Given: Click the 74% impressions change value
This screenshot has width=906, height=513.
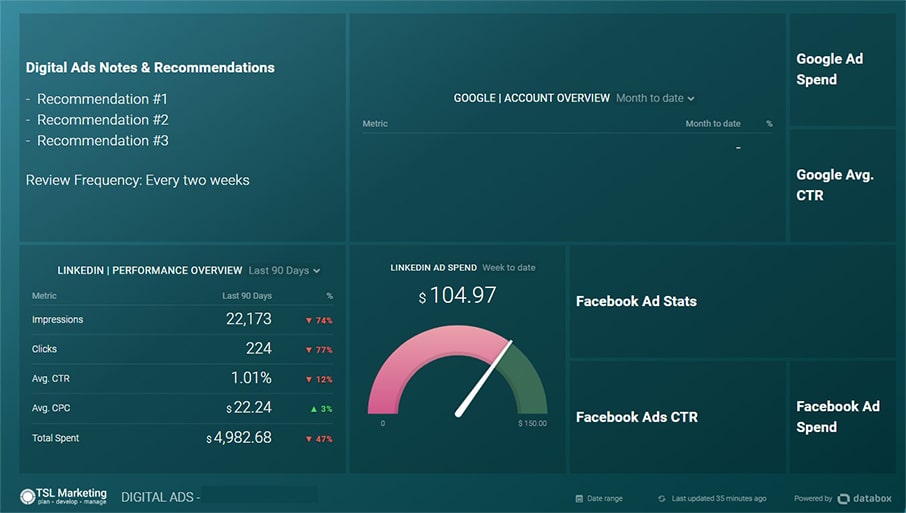Looking at the screenshot, I should pyautogui.click(x=324, y=321).
